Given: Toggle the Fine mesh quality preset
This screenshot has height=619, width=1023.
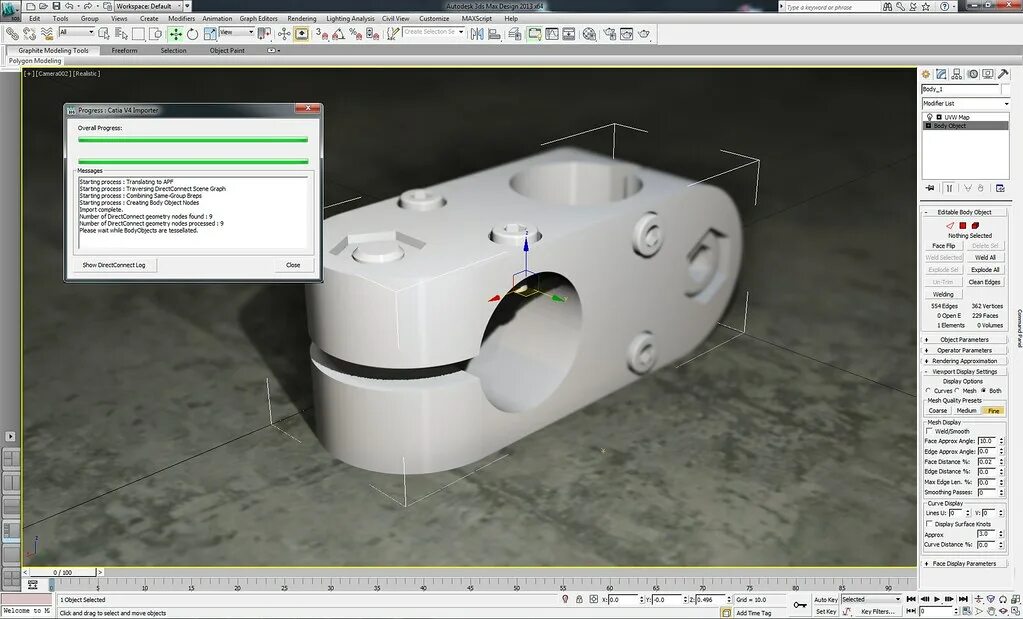Looking at the screenshot, I should pyautogui.click(x=993, y=410).
